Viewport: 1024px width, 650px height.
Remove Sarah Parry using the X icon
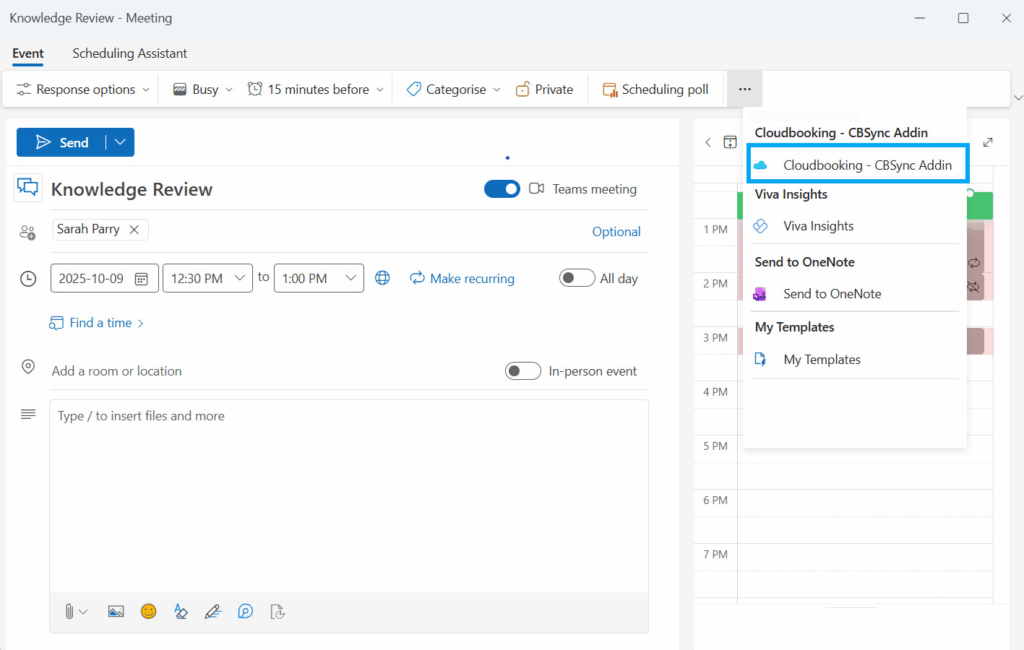click(134, 229)
